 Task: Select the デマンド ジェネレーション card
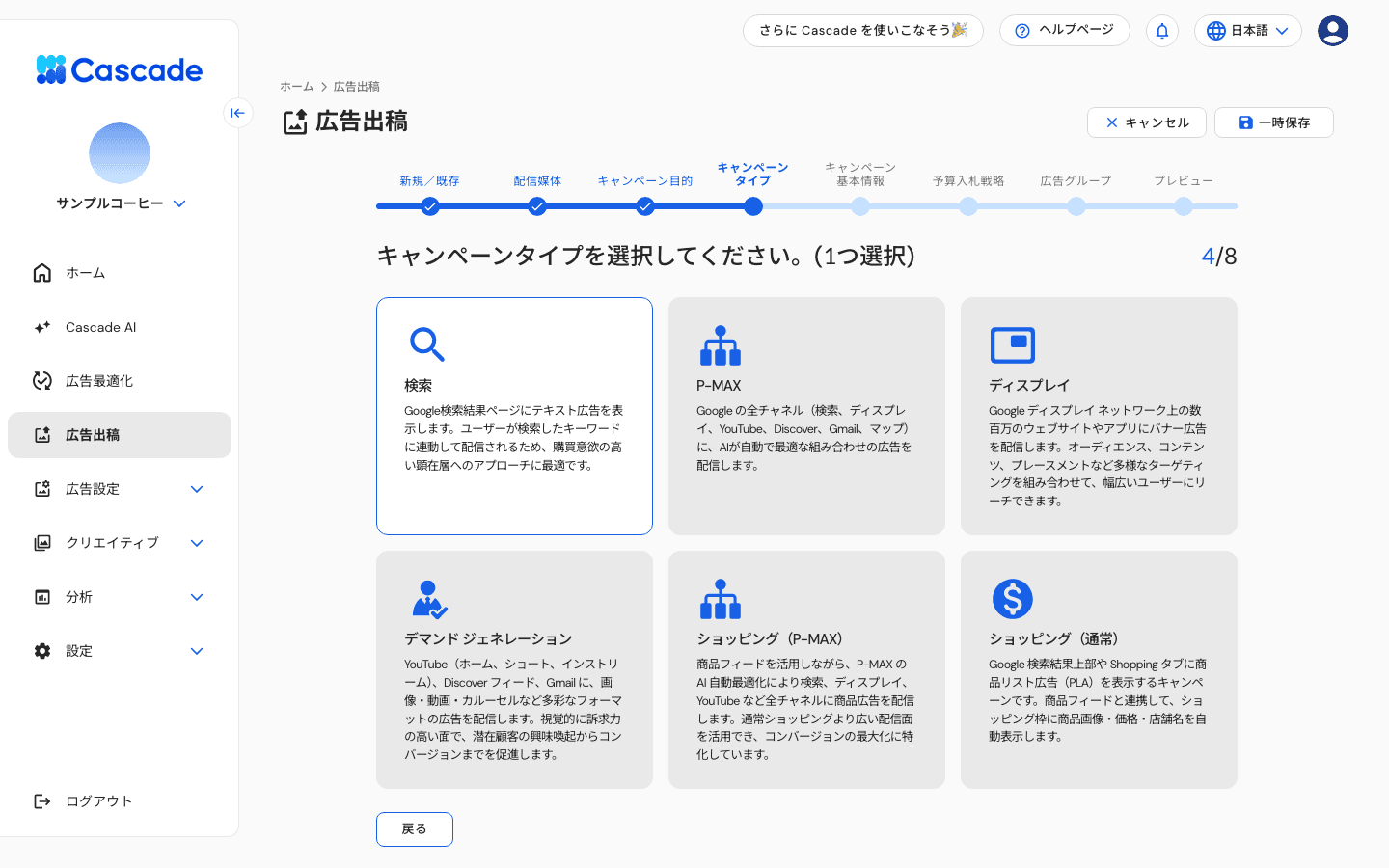point(514,669)
